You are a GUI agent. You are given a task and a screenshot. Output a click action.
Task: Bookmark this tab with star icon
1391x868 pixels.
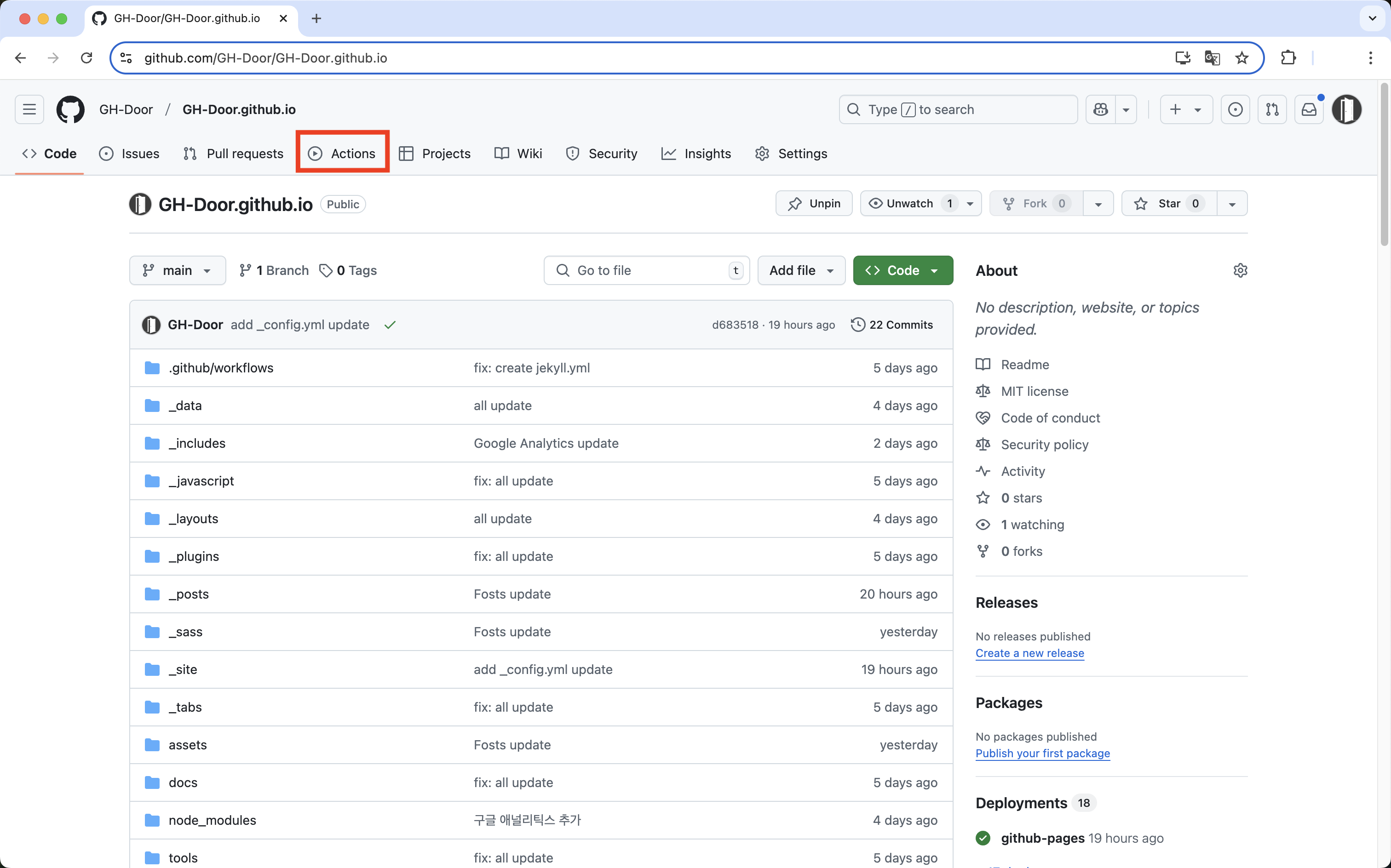tap(1242, 58)
